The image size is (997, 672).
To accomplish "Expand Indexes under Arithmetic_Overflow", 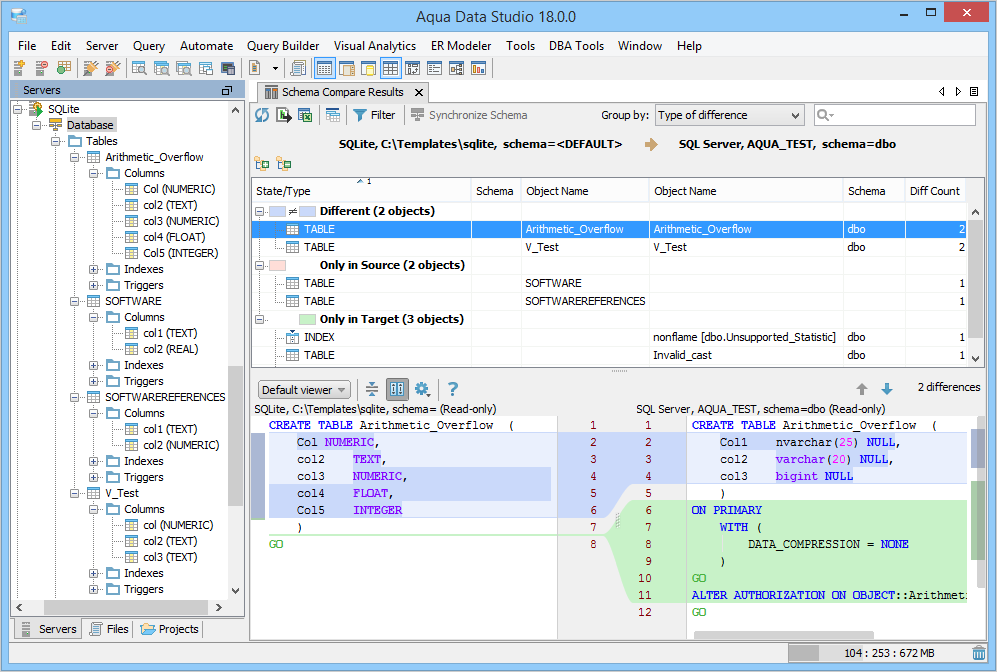I will (x=93, y=269).
